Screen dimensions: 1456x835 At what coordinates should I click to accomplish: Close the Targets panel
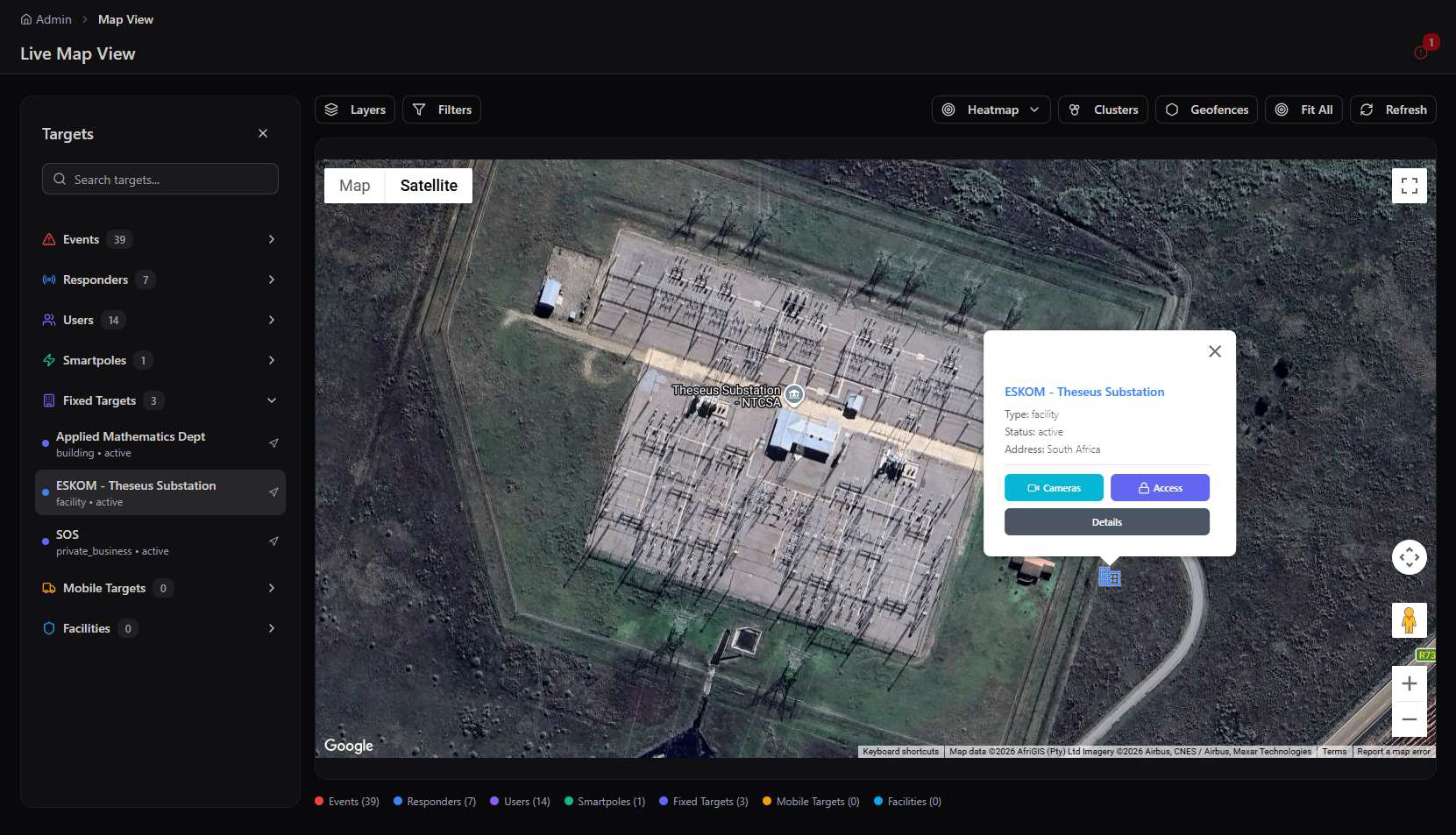tap(263, 133)
